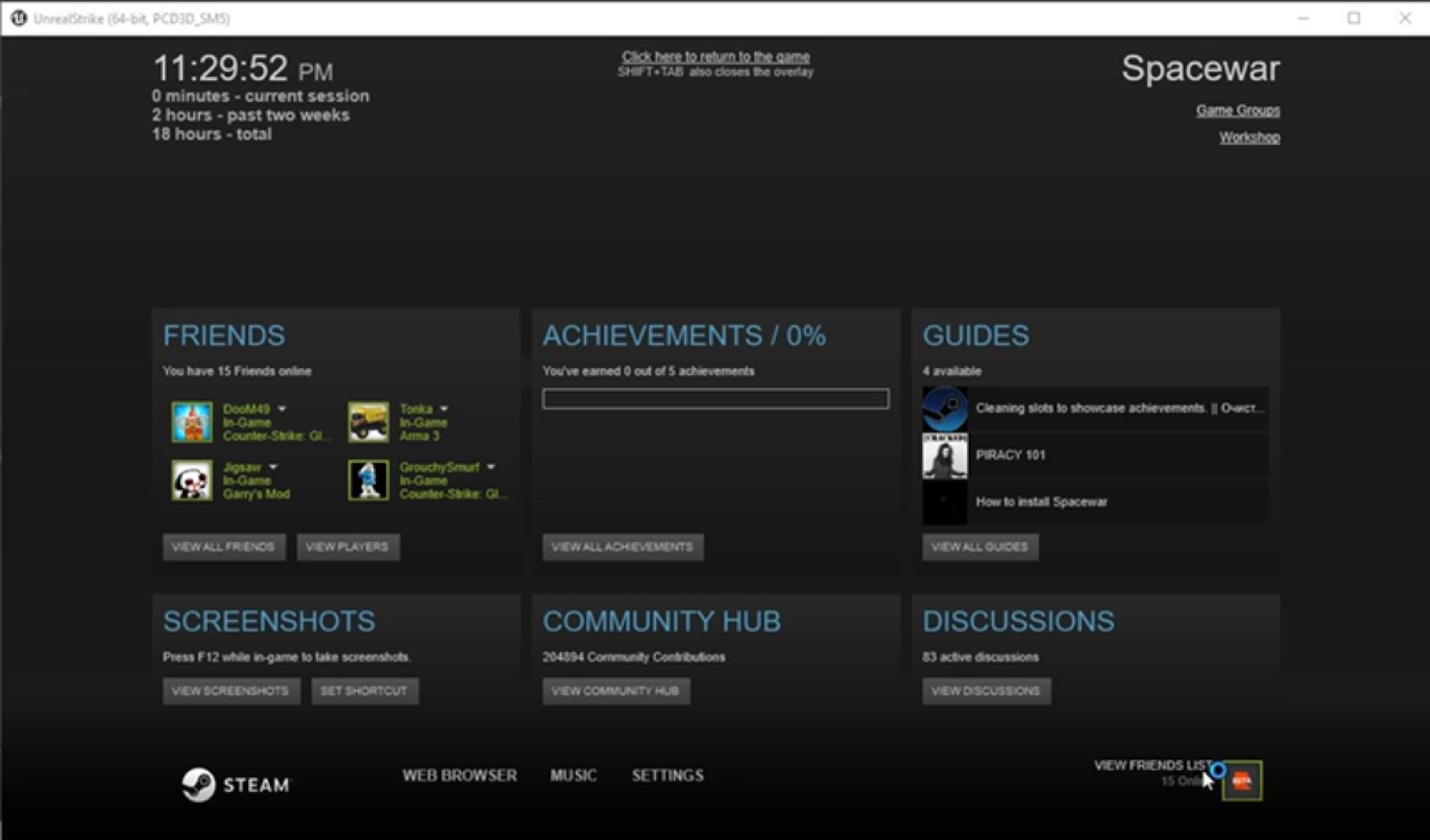Screen dimensions: 1430x840
Task: Click View Community Hub button
Action: coord(616,691)
